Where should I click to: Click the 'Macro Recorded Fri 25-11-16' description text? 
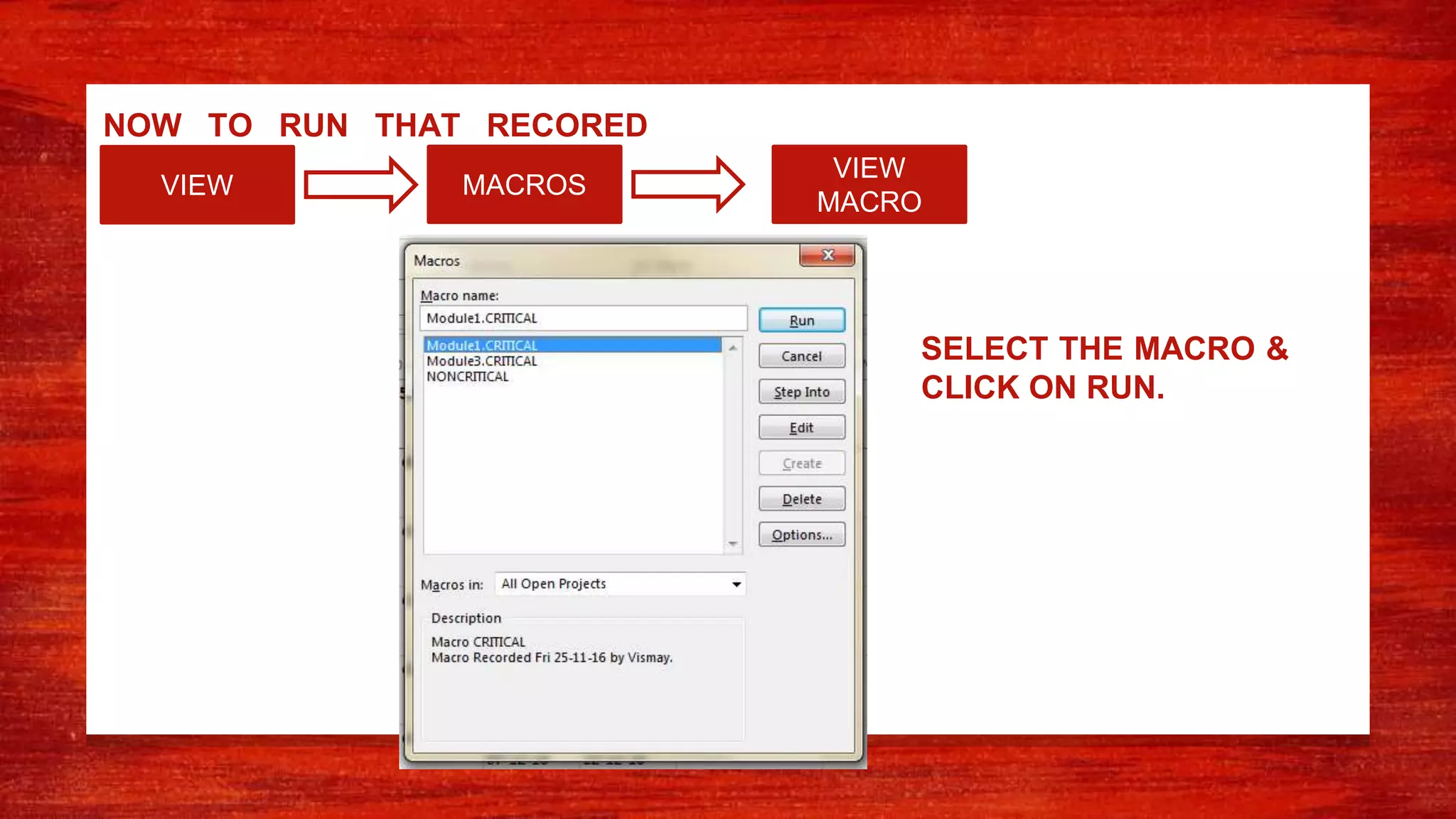point(552,658)
